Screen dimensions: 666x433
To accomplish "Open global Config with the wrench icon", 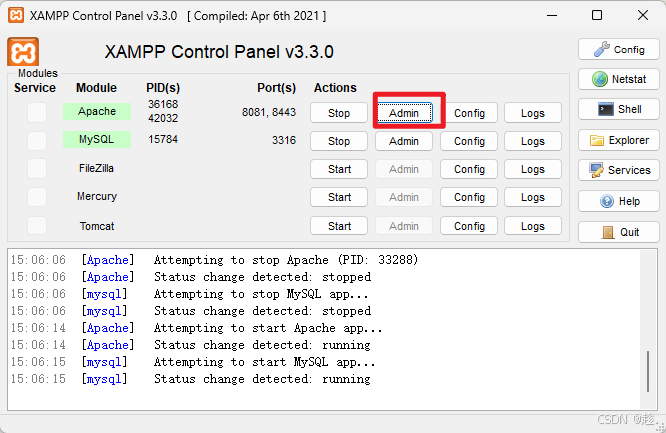I will pyautogui.click(x=619, y=50).
